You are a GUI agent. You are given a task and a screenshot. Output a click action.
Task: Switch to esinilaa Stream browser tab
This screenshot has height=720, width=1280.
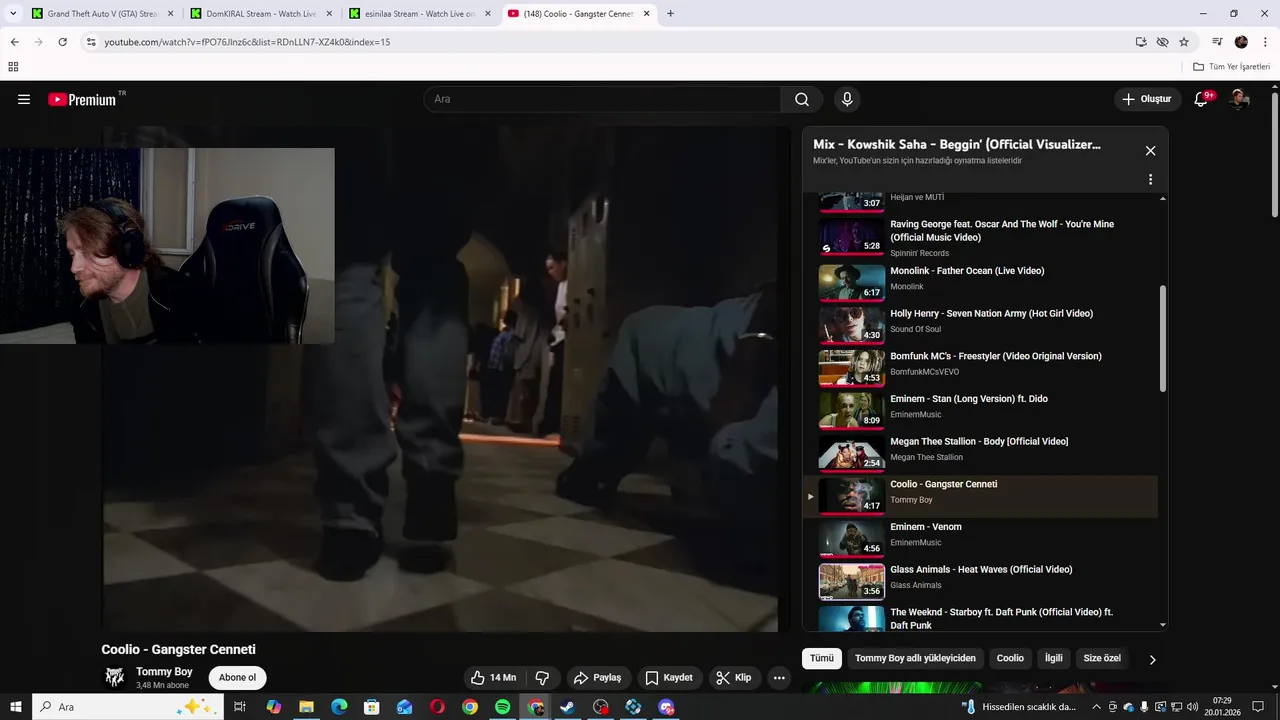pos(420,14)
